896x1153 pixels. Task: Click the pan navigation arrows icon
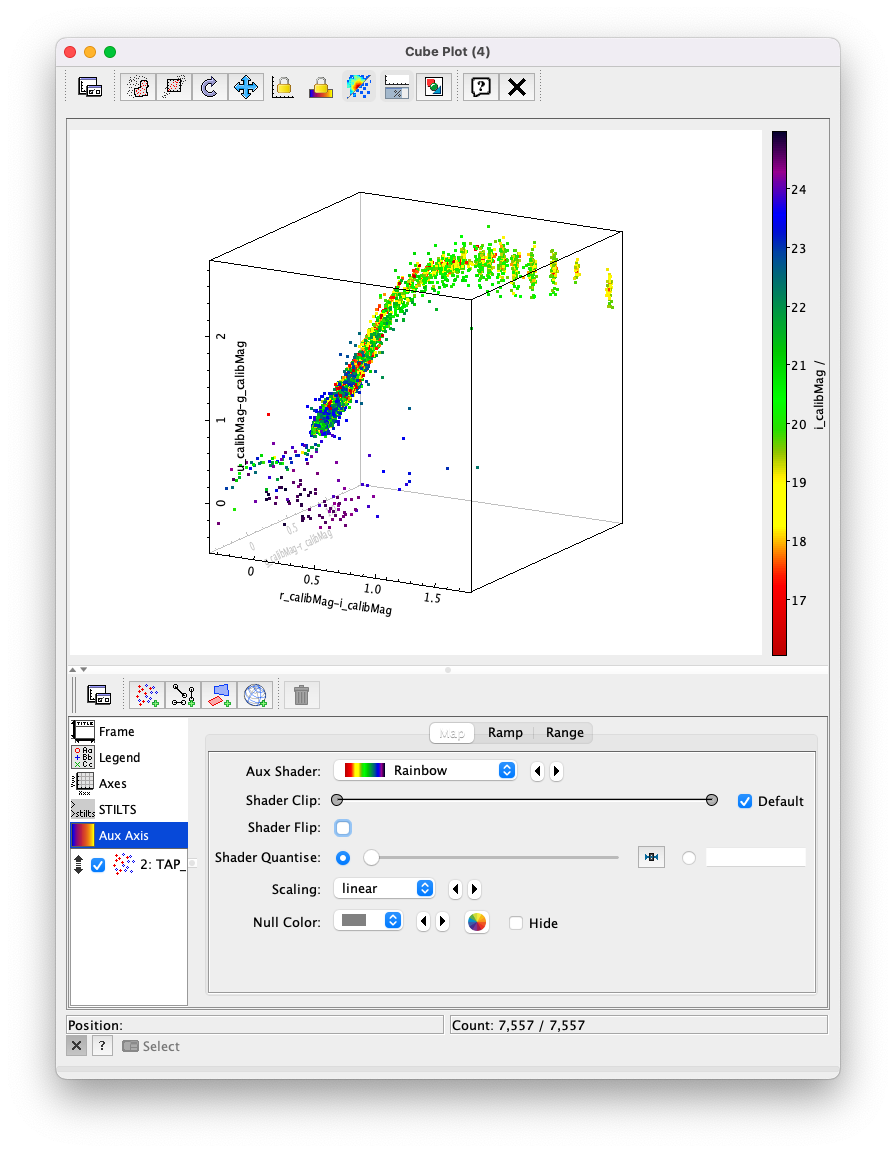[246, 87]
